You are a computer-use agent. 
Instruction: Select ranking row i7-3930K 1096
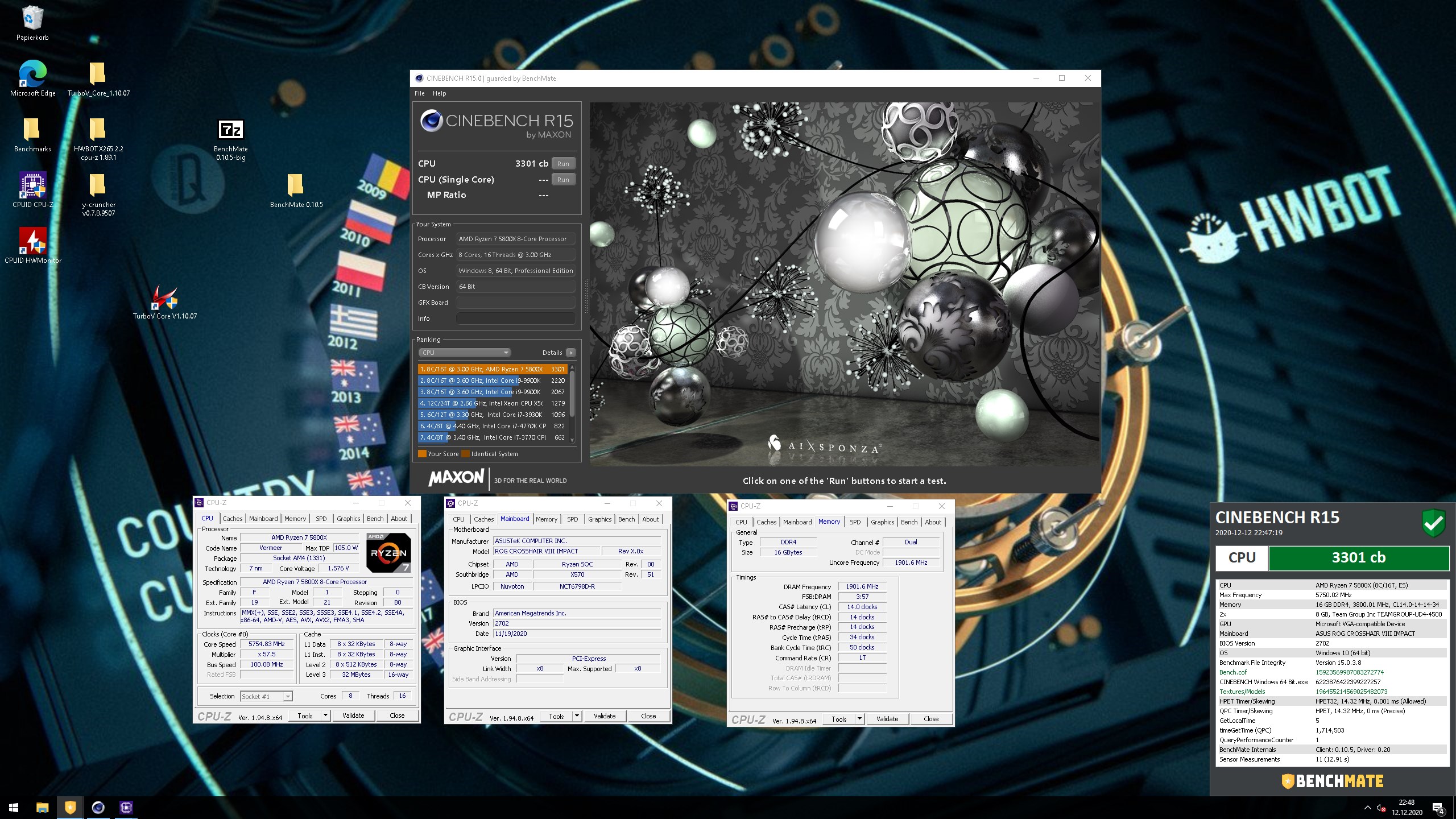click(x=493, y=415)
